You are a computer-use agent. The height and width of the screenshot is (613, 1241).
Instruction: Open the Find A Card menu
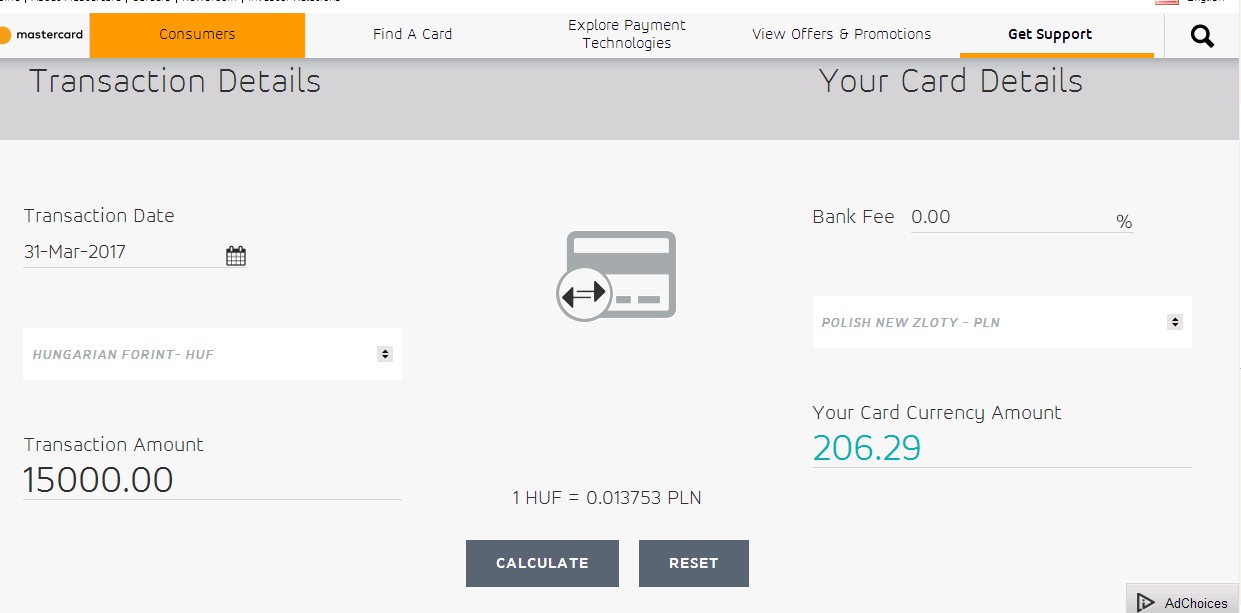pos(413,35)
